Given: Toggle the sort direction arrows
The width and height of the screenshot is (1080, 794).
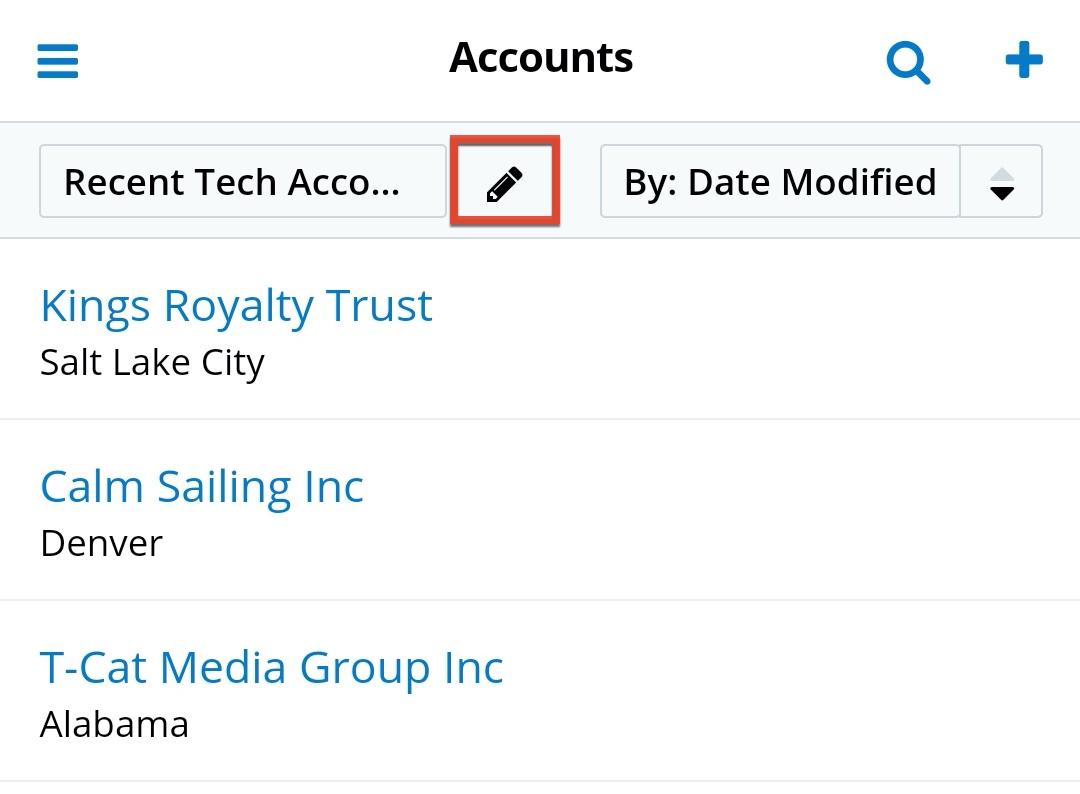Looking at the screenshot, I should point(1001,182).
